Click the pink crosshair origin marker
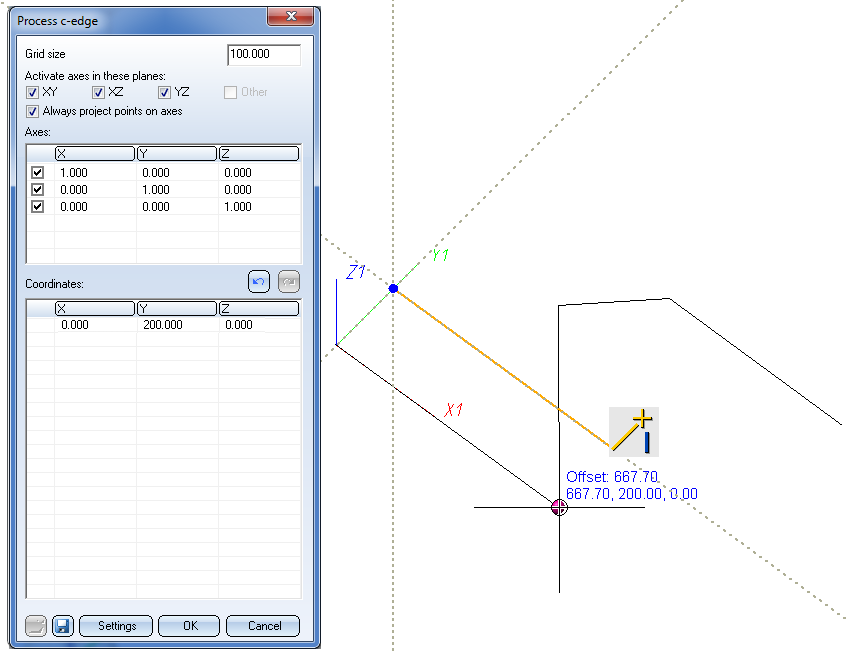This screenshot has width=849, height=651. click(559, 507)
